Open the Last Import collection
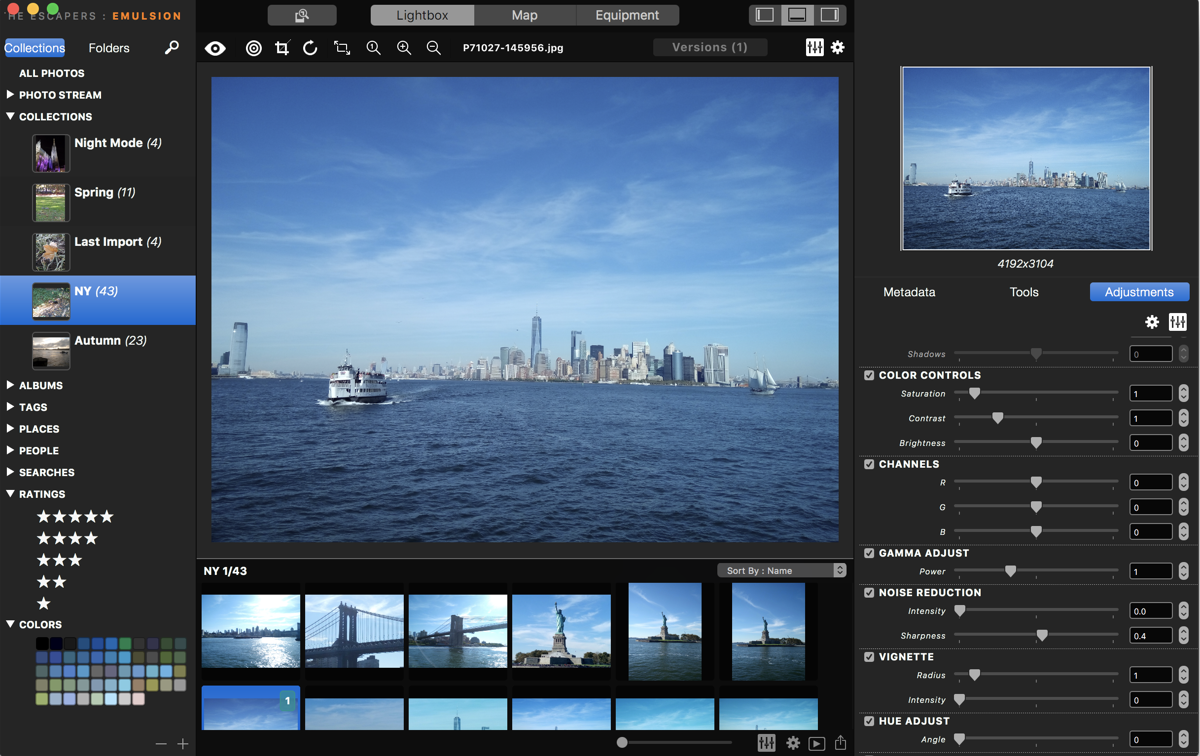The height and width of the screenshot is (756, 1200). point(98,251)
